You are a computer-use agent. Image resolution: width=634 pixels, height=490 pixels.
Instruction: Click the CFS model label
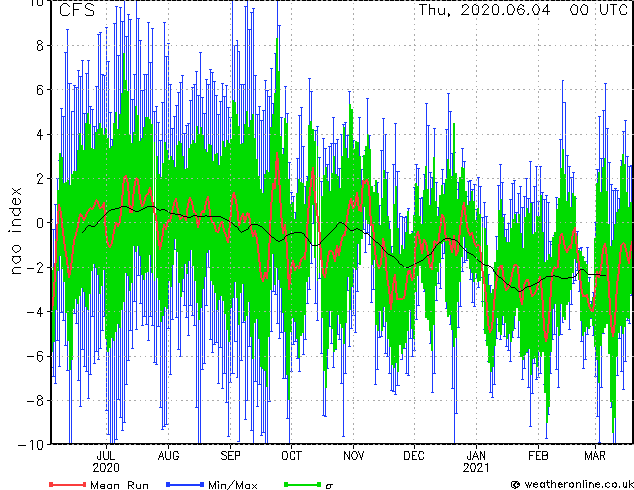77,10
